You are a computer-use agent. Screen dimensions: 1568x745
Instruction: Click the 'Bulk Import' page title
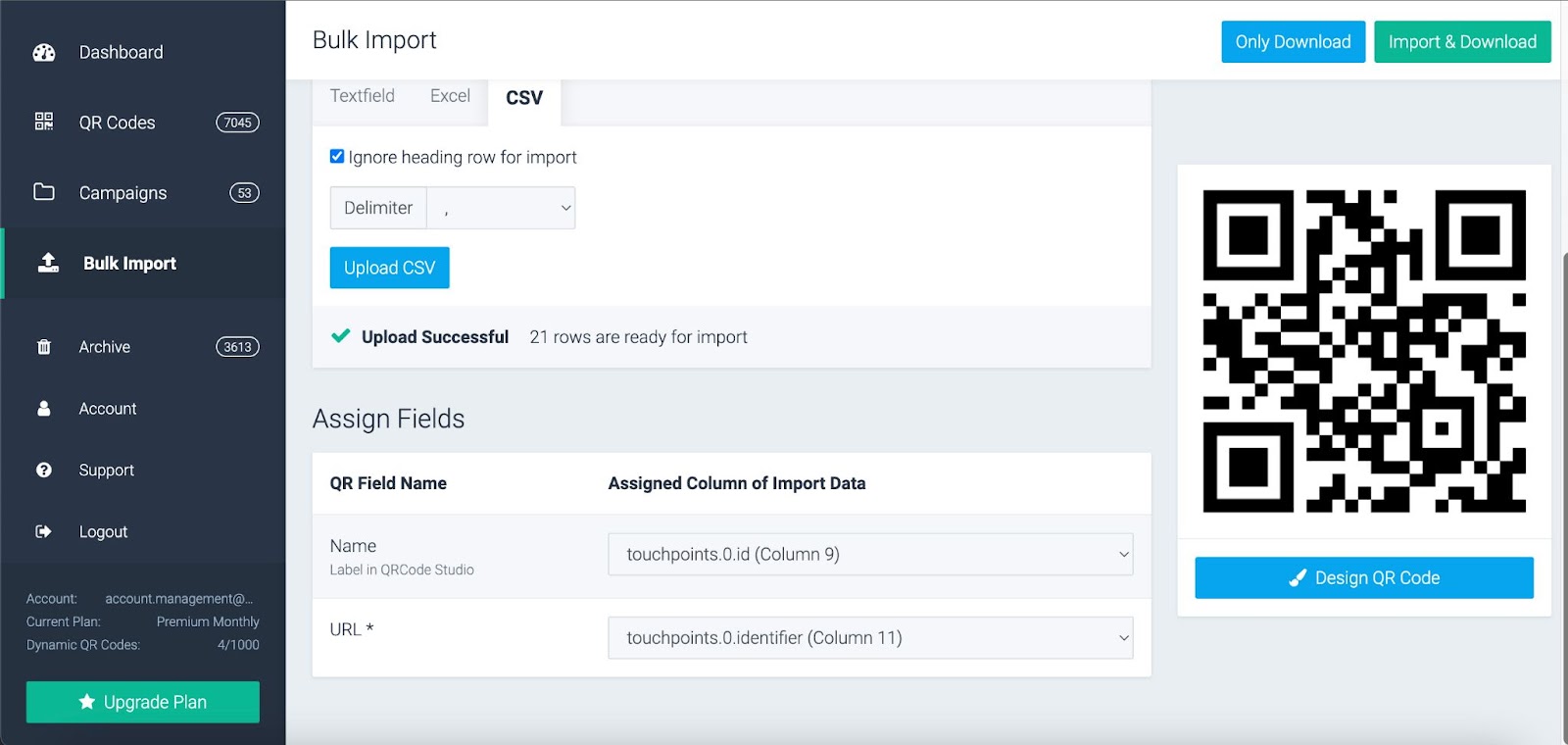click(374, 40)
